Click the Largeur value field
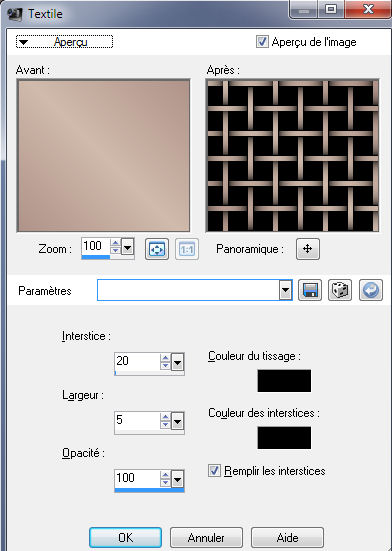Image resolution: width=392 pixels, height=551 pixels. pyautogui.click(x=137, y=421)
